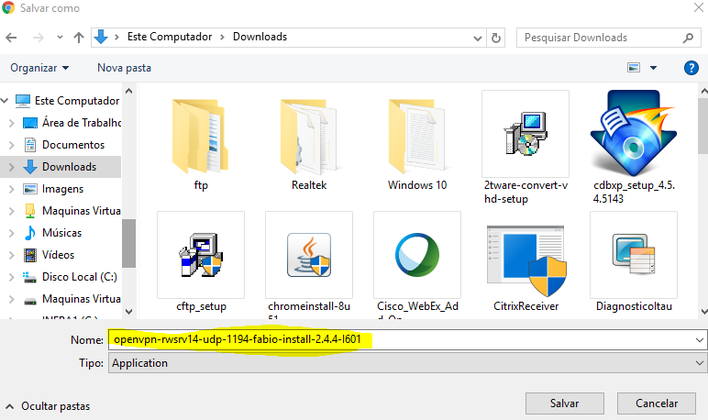708x420 pixels.
Task: Click the navigation pane scrollbar thumb
Action: (129, 243)
